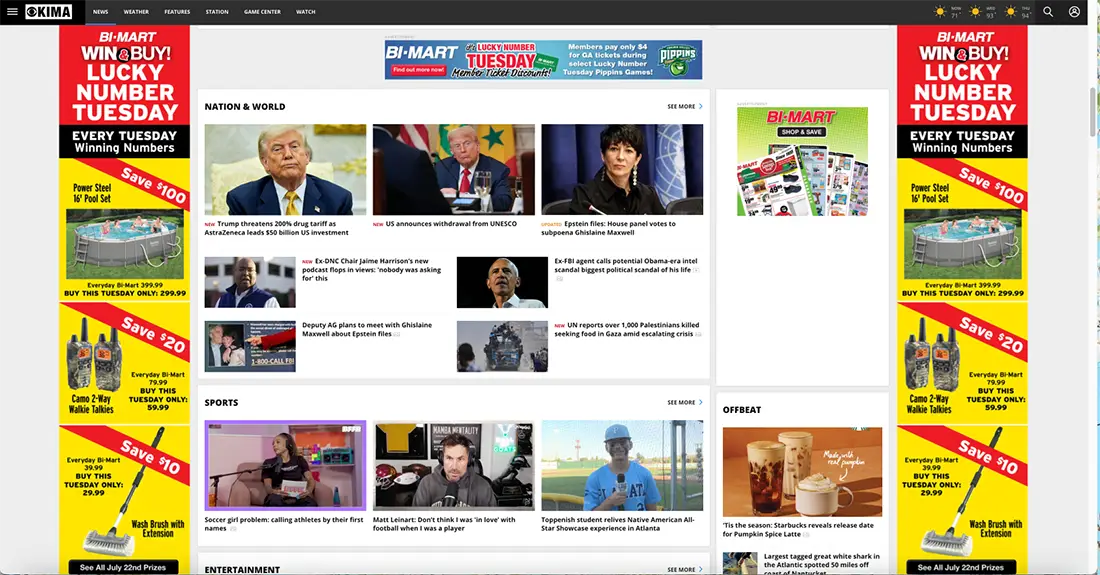Open the user account profile icon
The height and width of the screenshot is (575, 1100).
[x=1074, y=11]
